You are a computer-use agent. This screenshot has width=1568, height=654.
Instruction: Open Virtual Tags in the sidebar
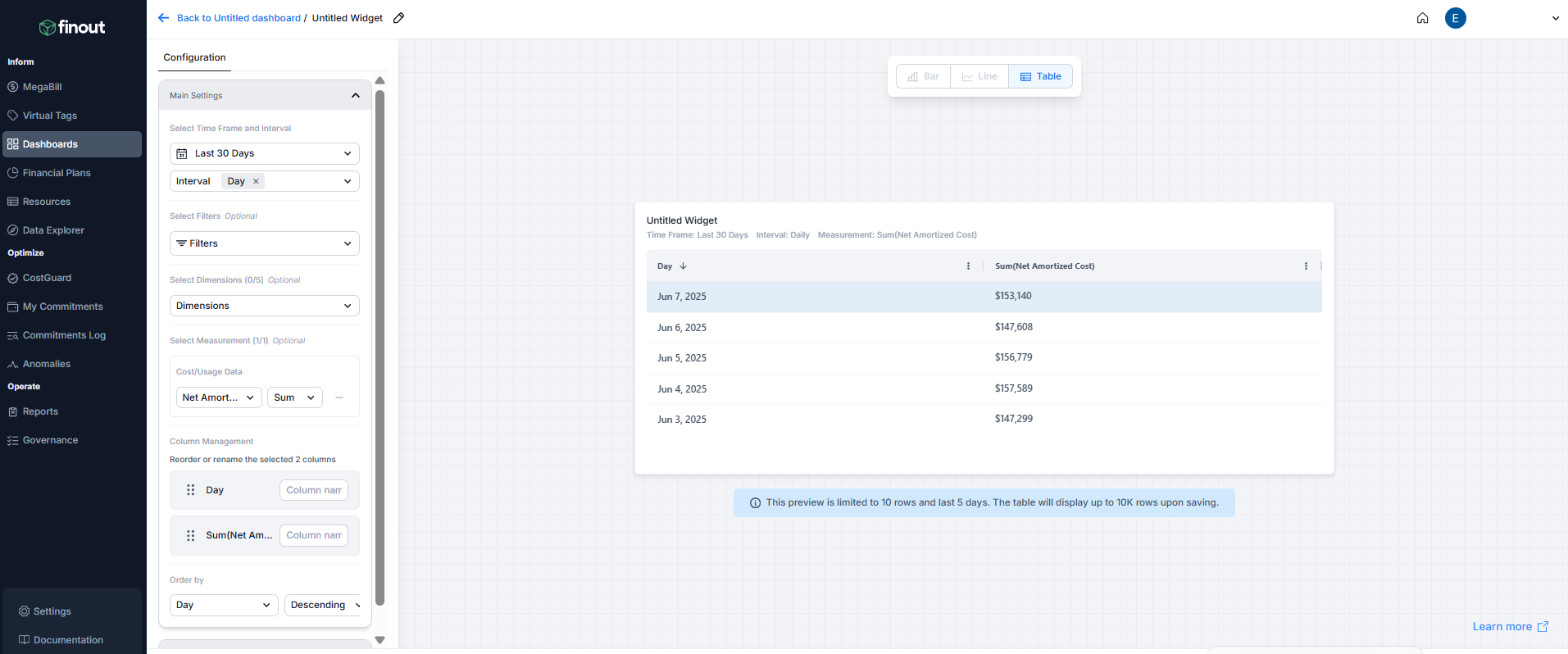click(x=50, y=116)
